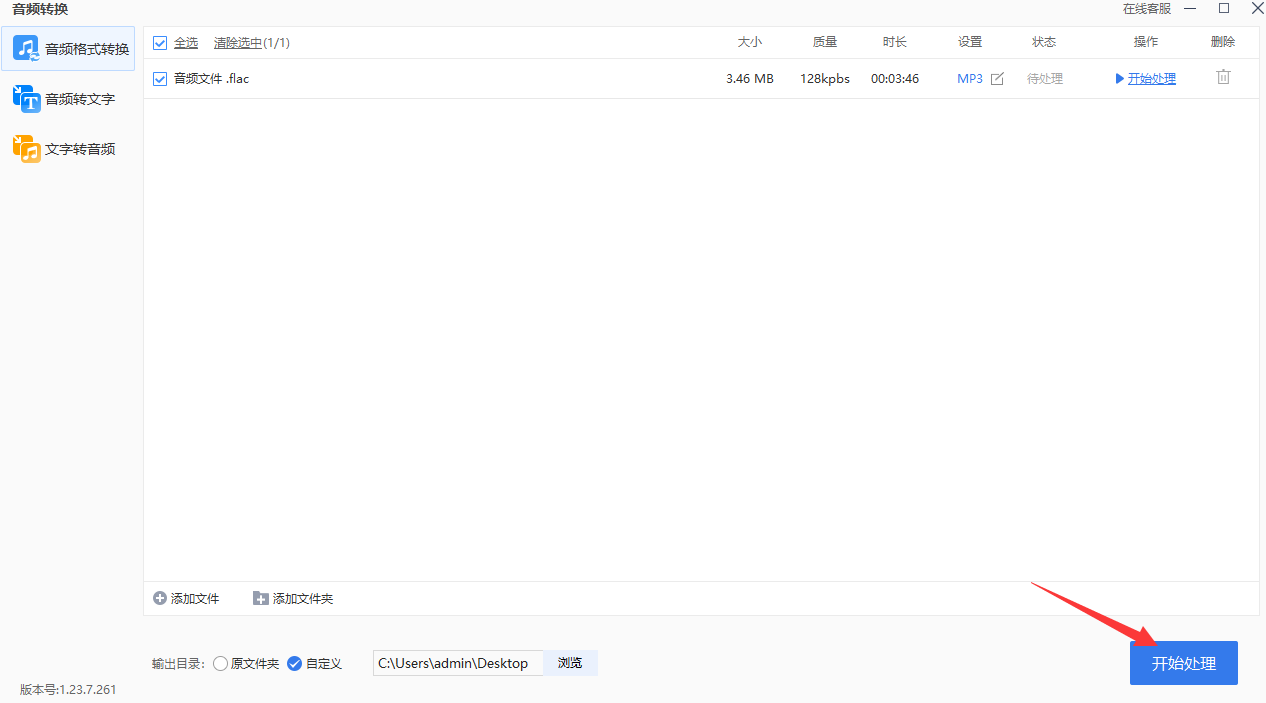Open the 音频格式转换 sidebar tab
This screenshot has height=703, width=1266.
point(69,48)
